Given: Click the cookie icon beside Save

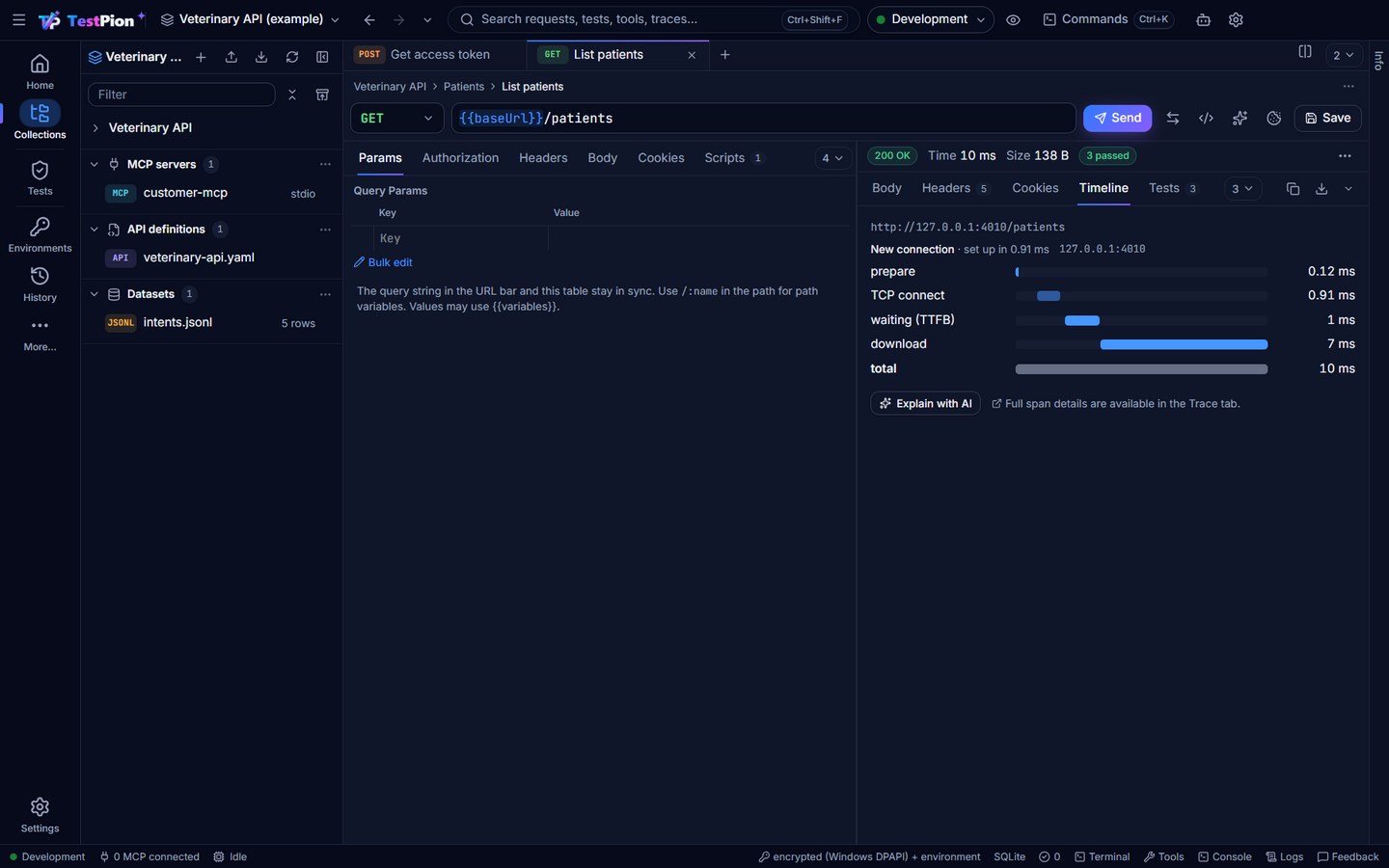Looking at the screenshot, I should coord(1273,118).
